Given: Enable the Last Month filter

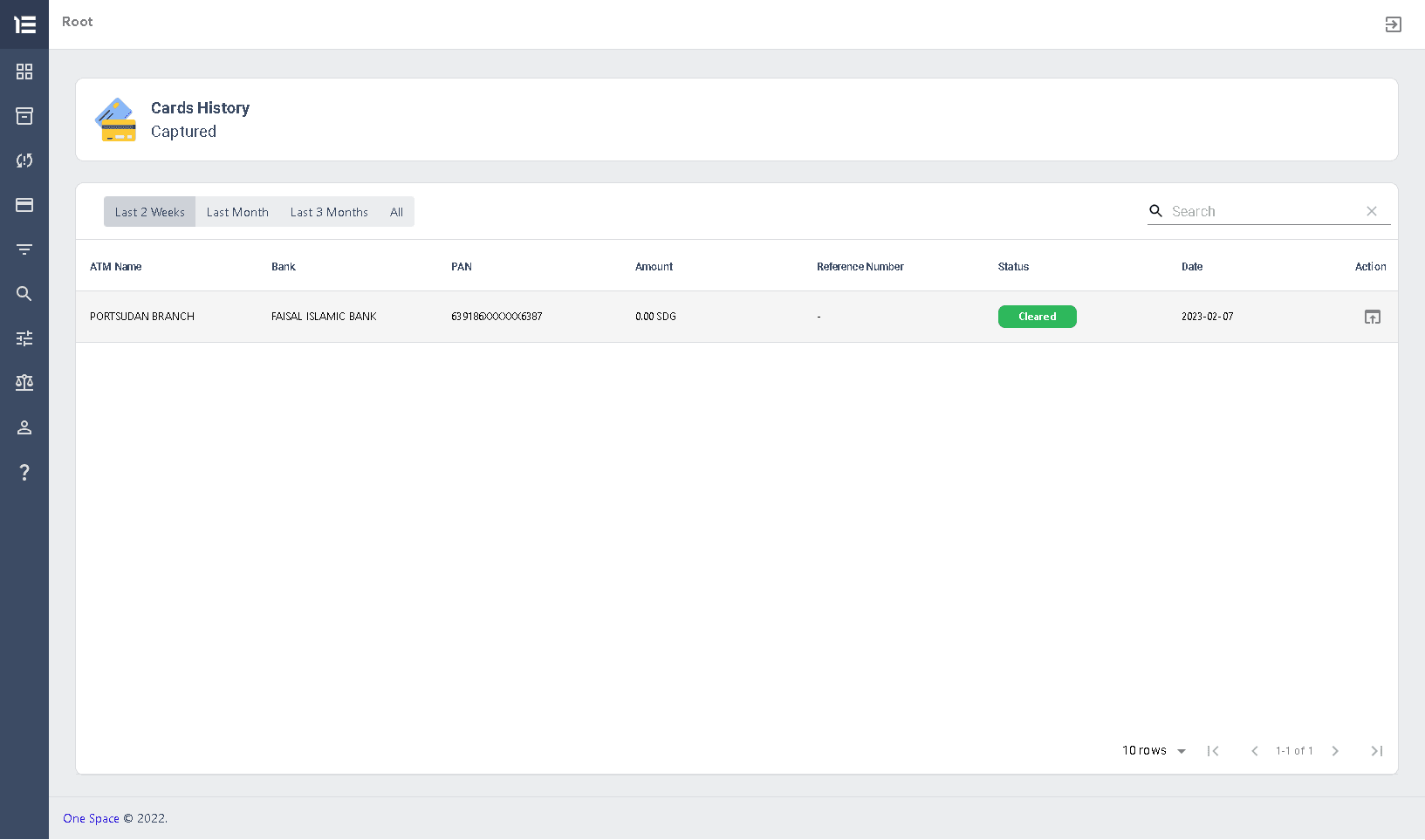Looking at the screenshot, I should point(237,211).
